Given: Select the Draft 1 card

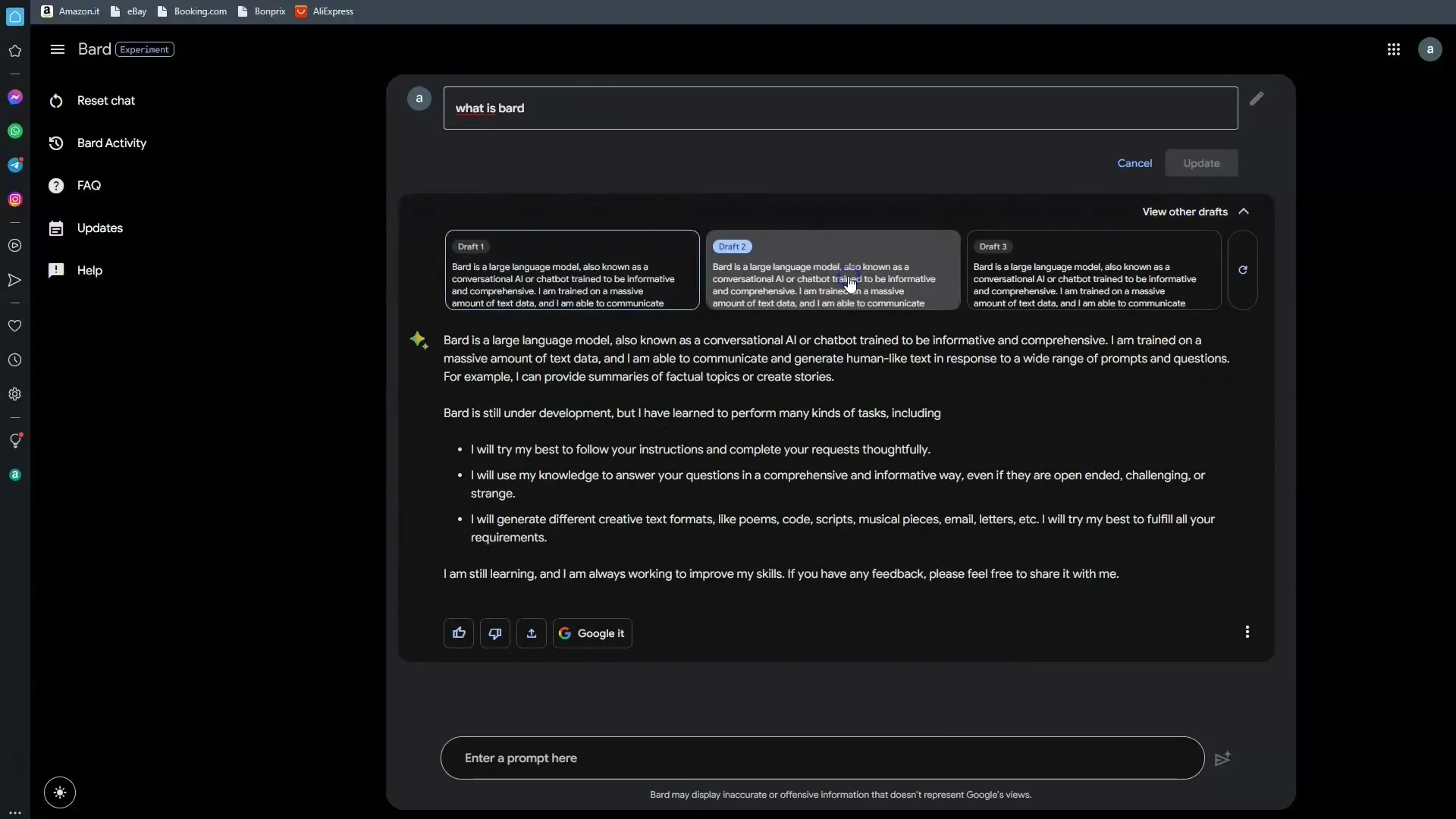Looking at the screenshot, I should [572, 270].
